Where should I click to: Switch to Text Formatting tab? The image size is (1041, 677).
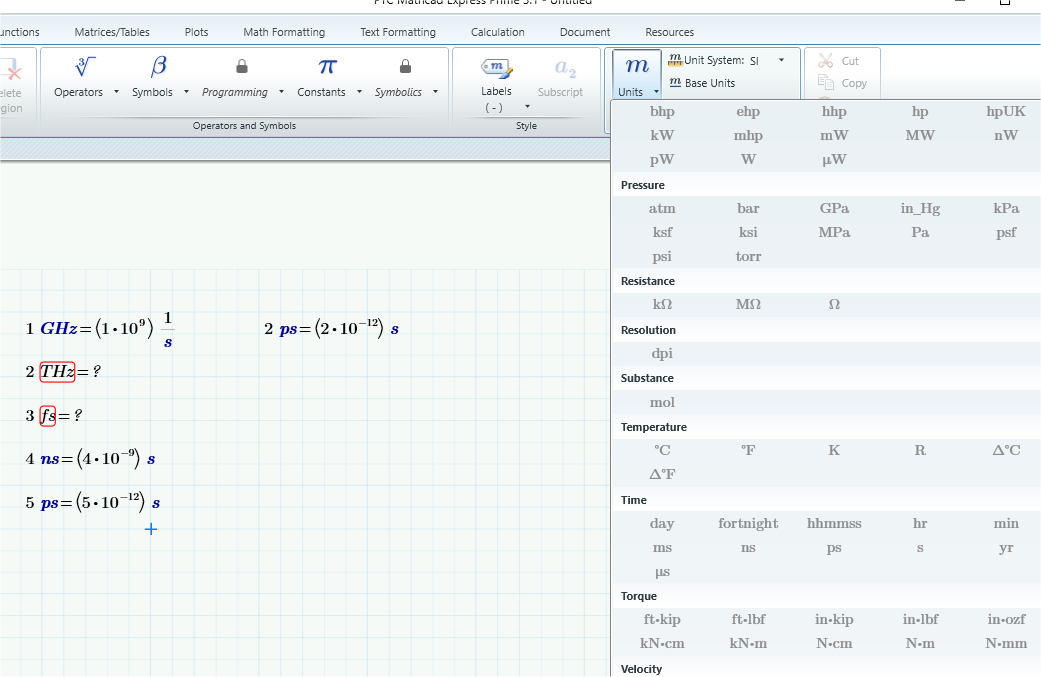398,32
